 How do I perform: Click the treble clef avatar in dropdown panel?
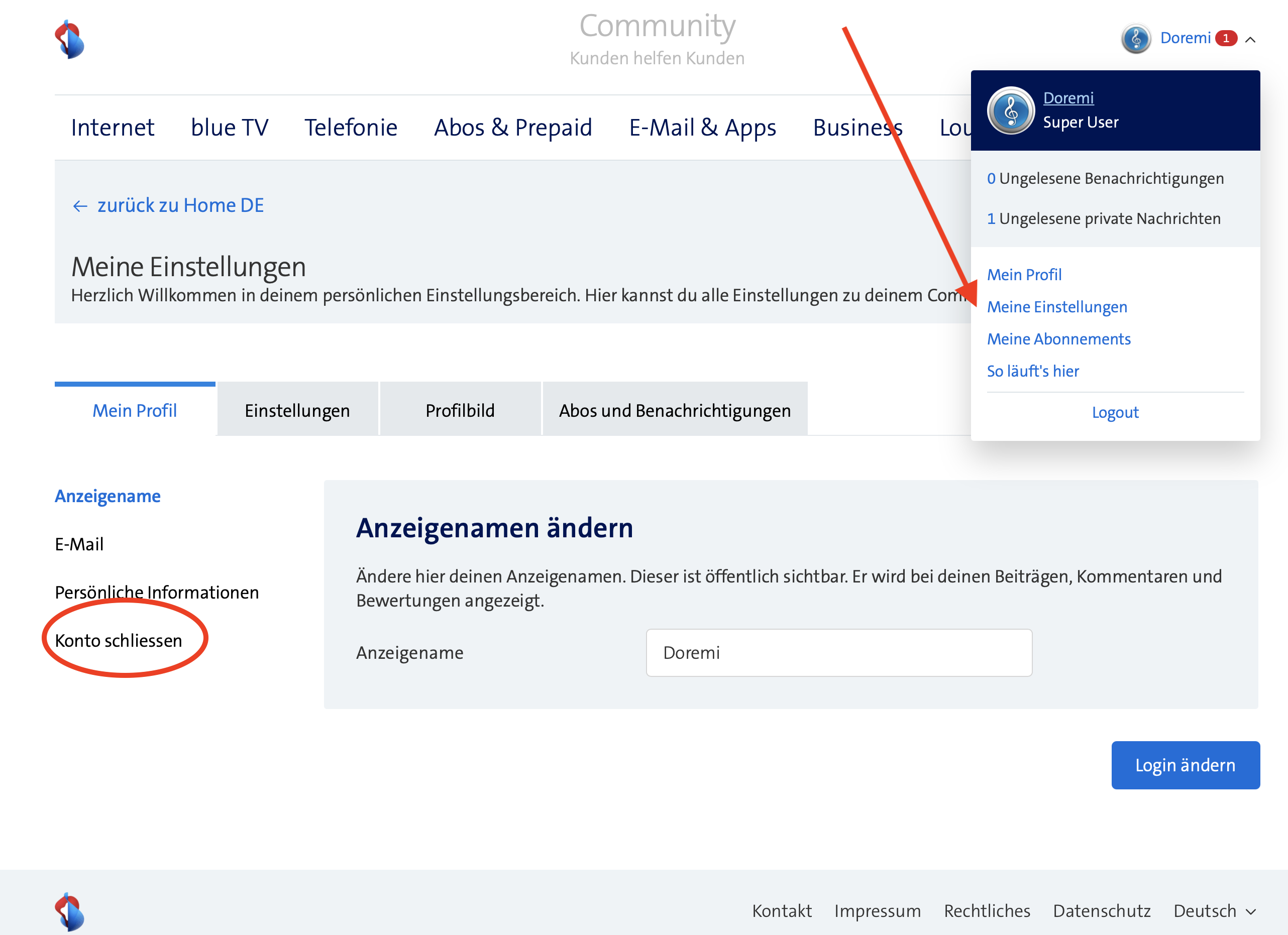pyautogui.click(x=1010, y=110)
